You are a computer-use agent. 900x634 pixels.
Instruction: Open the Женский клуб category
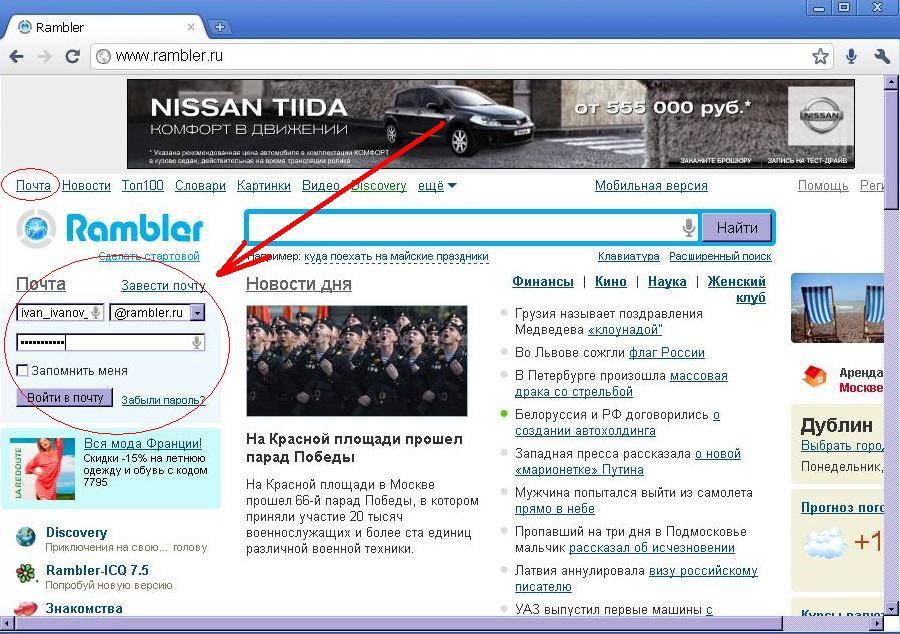point(737,289)
